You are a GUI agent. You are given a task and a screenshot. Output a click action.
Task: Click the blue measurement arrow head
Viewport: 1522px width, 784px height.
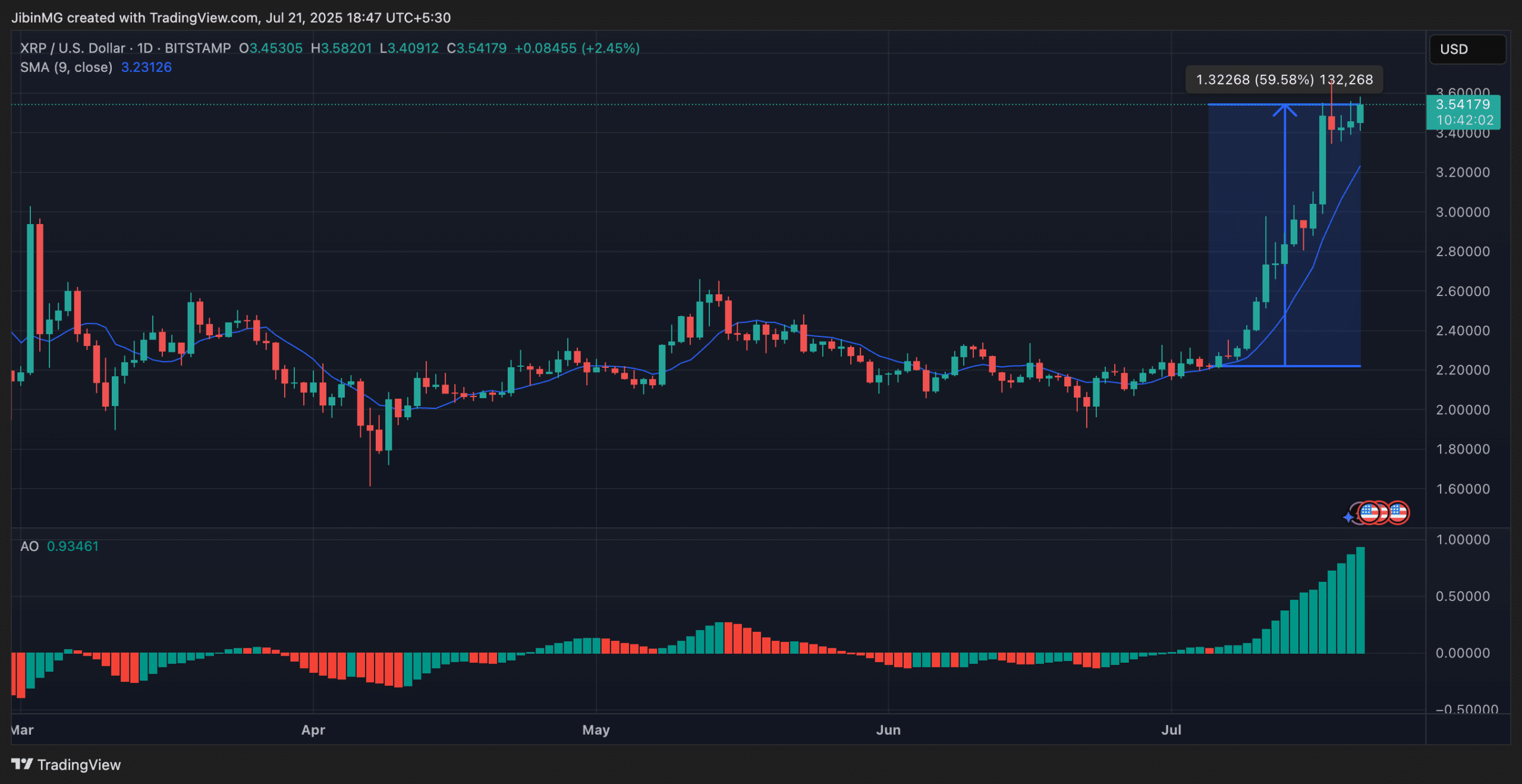click(x=1285, y=109)
